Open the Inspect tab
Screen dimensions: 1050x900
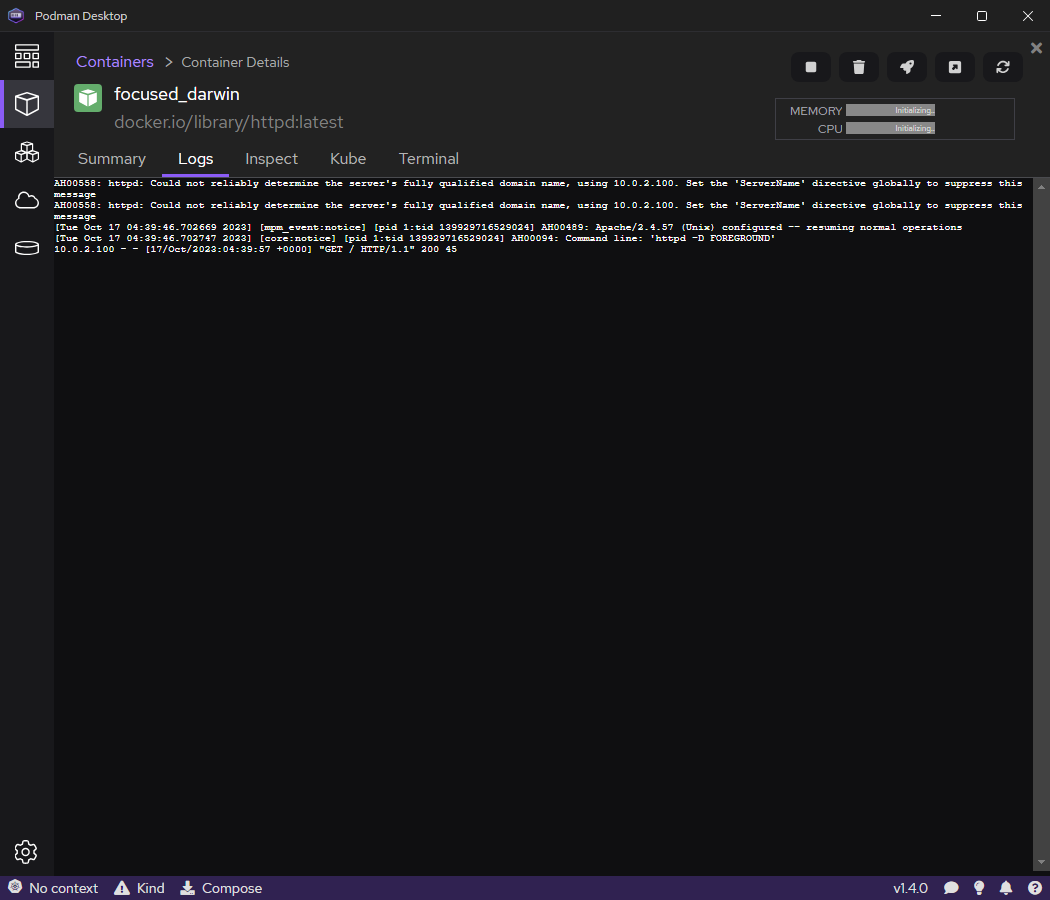coord(271,159)
